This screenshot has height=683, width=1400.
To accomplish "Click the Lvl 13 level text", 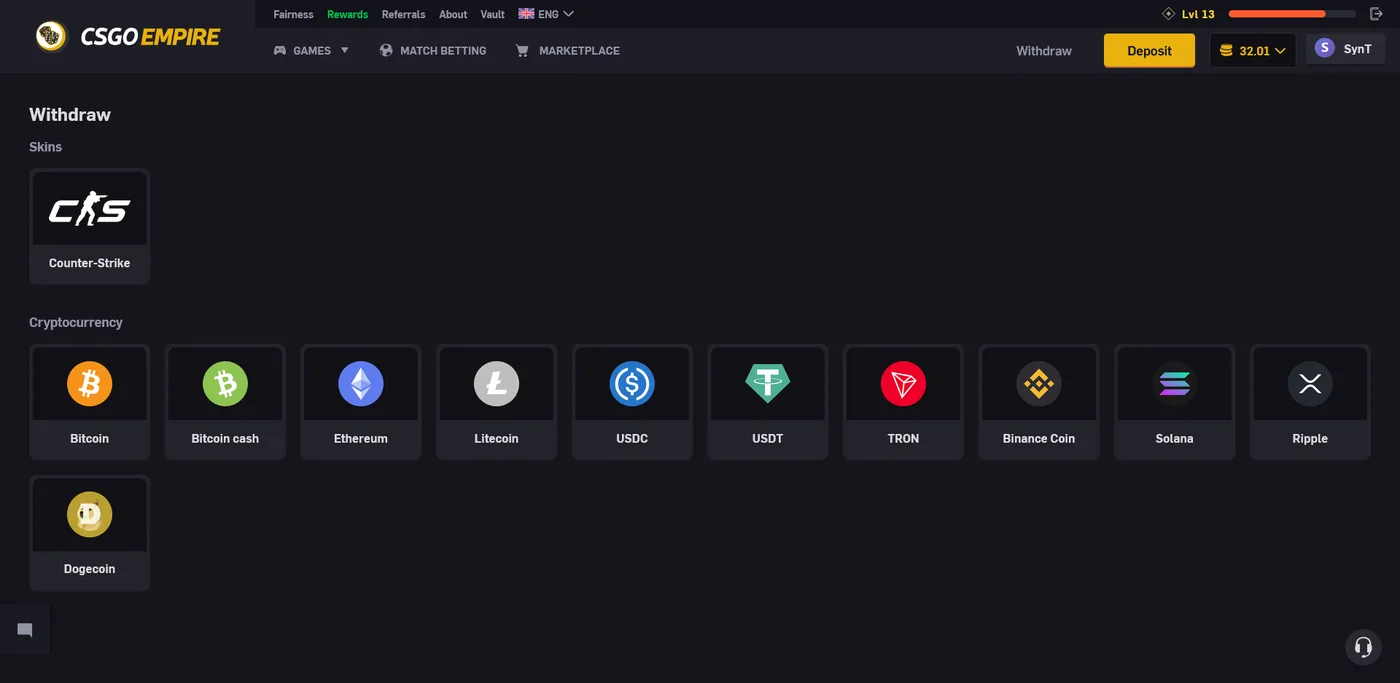I will click(1198, 14).
